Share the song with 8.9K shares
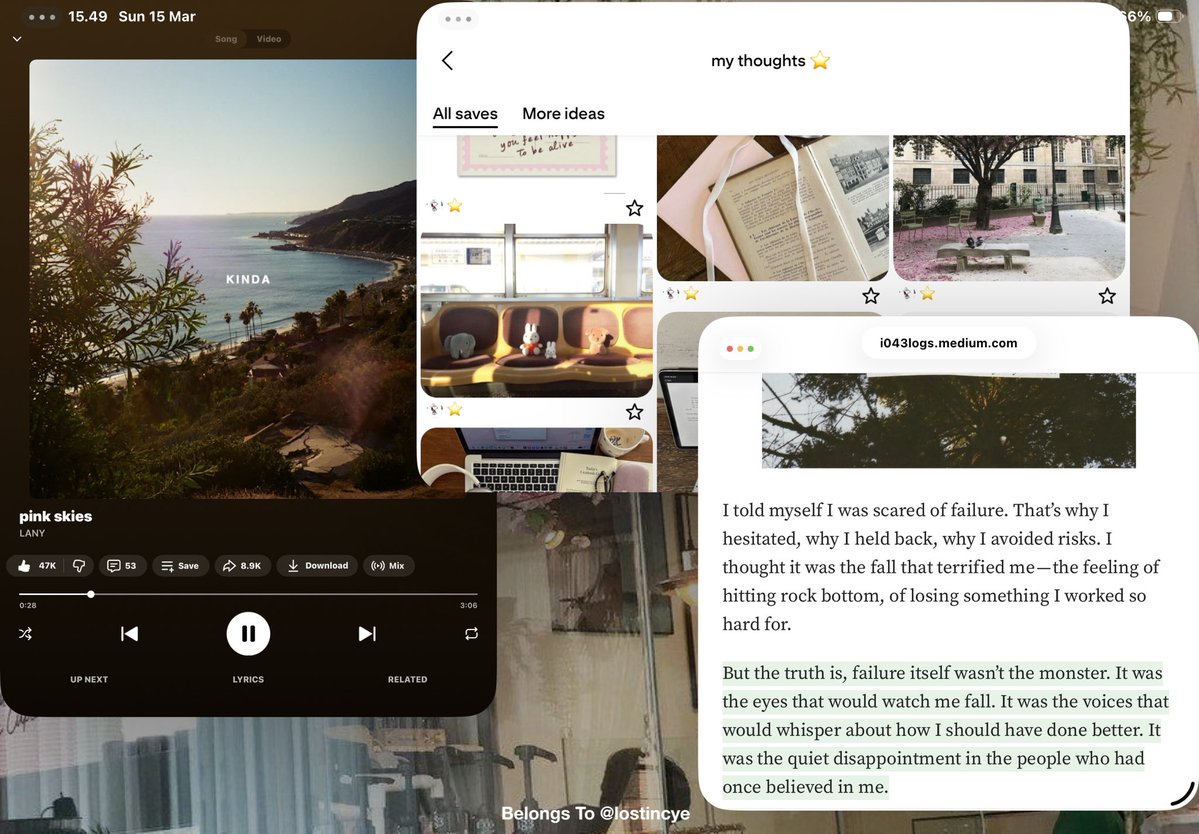This screenshot has width=1199, height=834. (242, 566)
